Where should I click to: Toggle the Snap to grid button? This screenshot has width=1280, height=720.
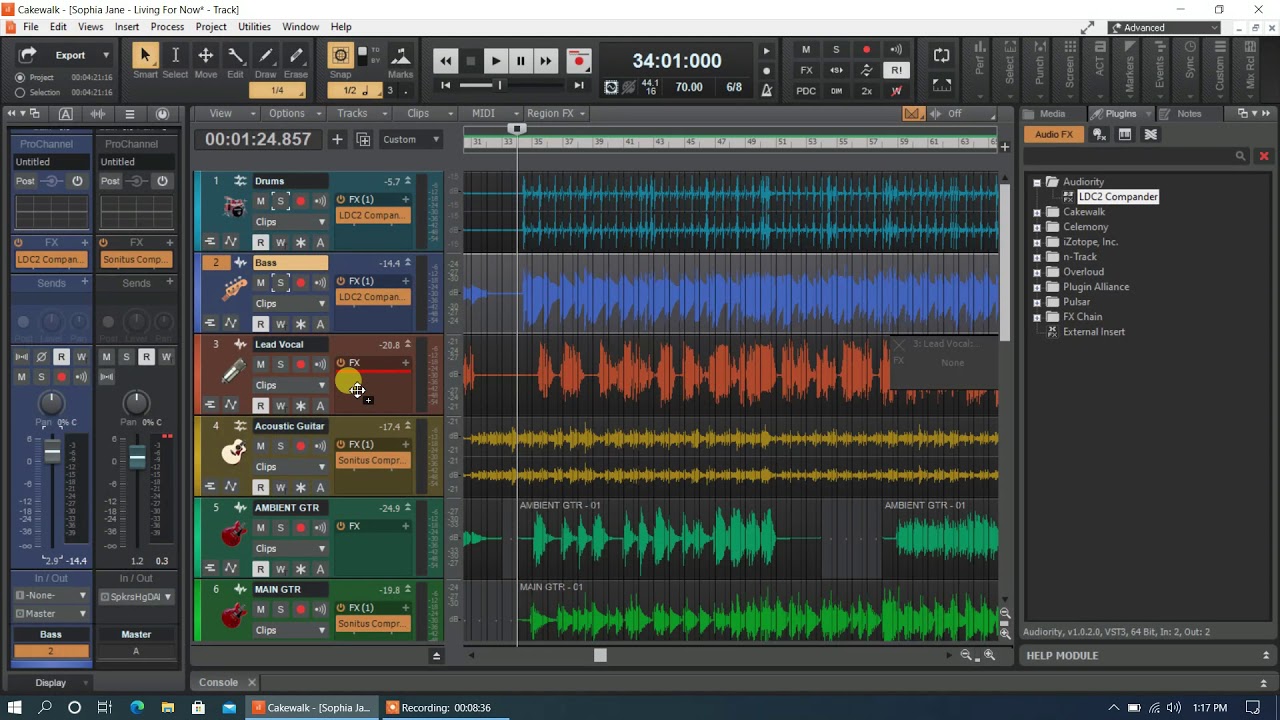pyautogui.click(x=340, y=57)
